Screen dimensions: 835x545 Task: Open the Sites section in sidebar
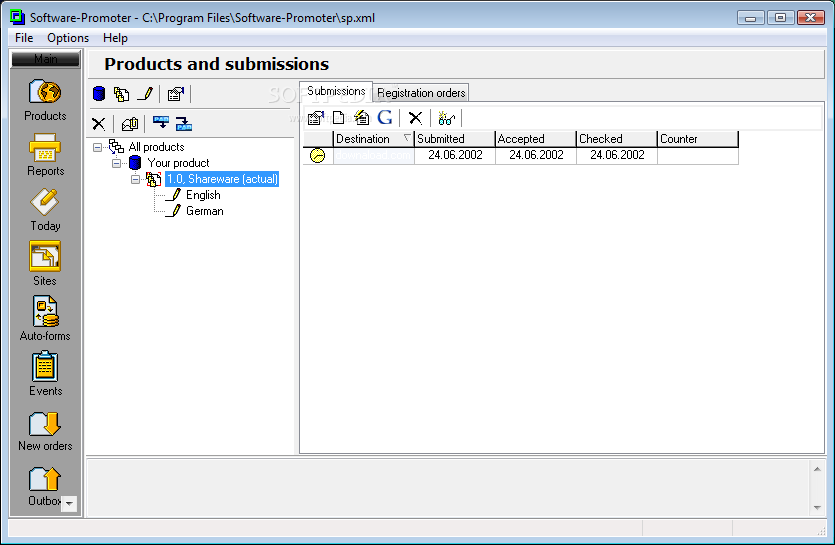click(45, 264)
